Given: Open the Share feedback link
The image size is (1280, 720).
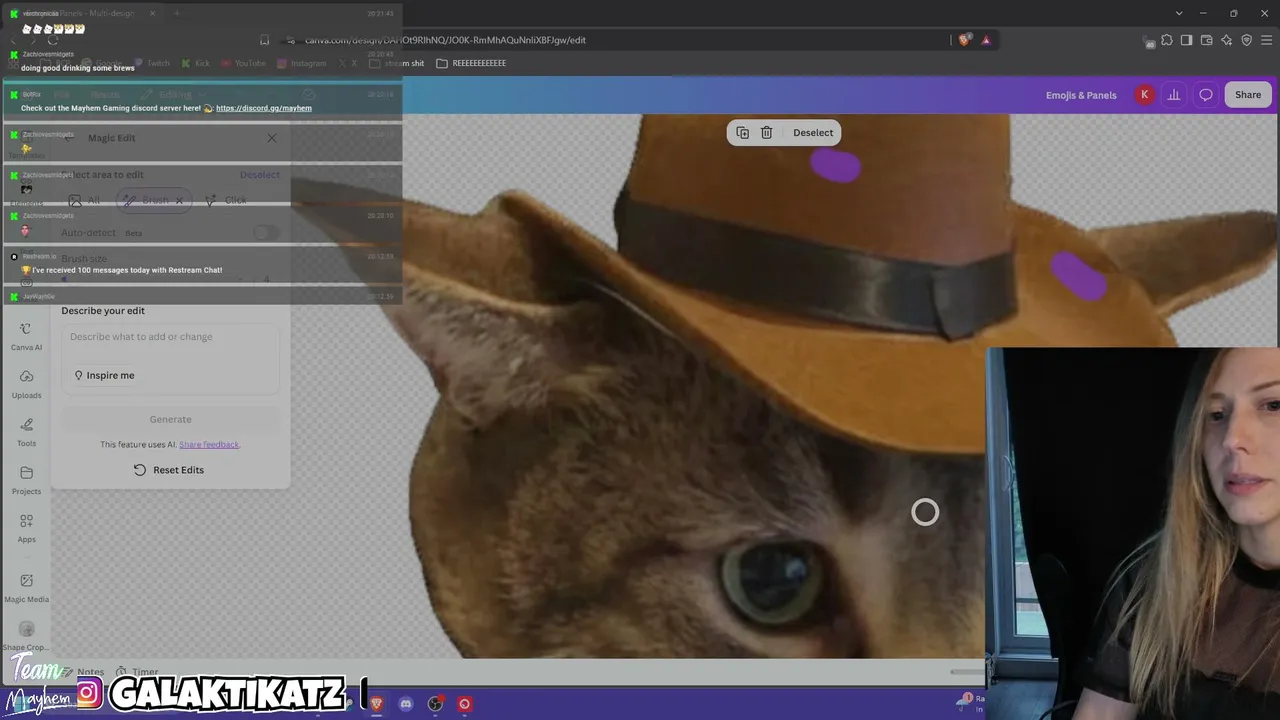Looking at the screenshot, I should (x=209, y=445).
